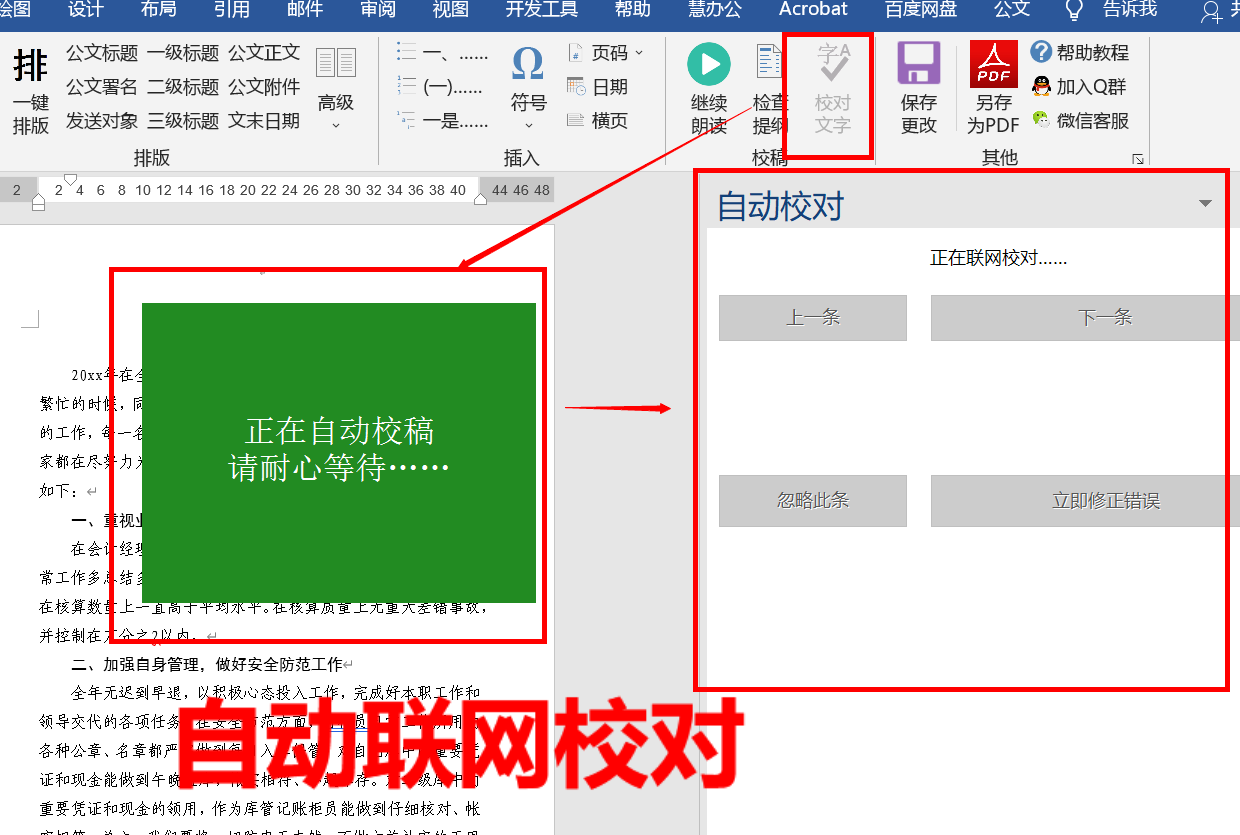Click the right indent ruler marker
The image size is (1240, 835).
tap(480, 198)
